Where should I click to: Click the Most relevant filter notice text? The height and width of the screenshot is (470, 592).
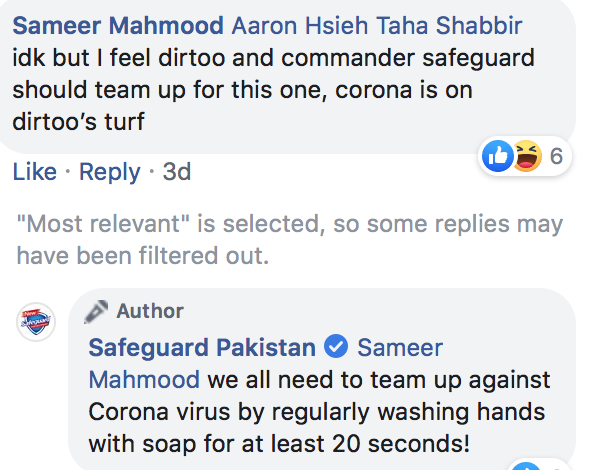[x=290, y=240]
